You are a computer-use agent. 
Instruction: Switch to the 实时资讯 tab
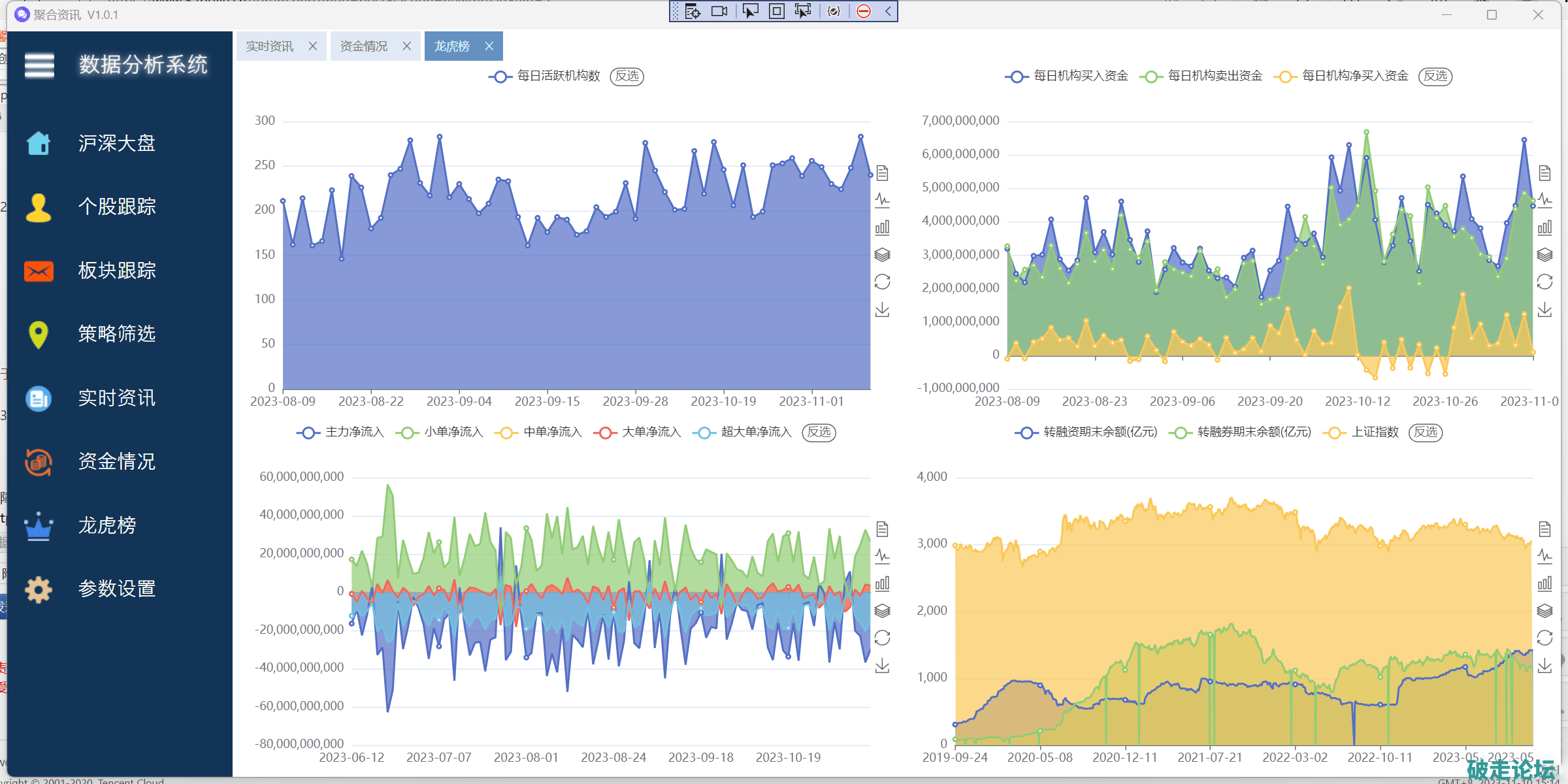269,46
